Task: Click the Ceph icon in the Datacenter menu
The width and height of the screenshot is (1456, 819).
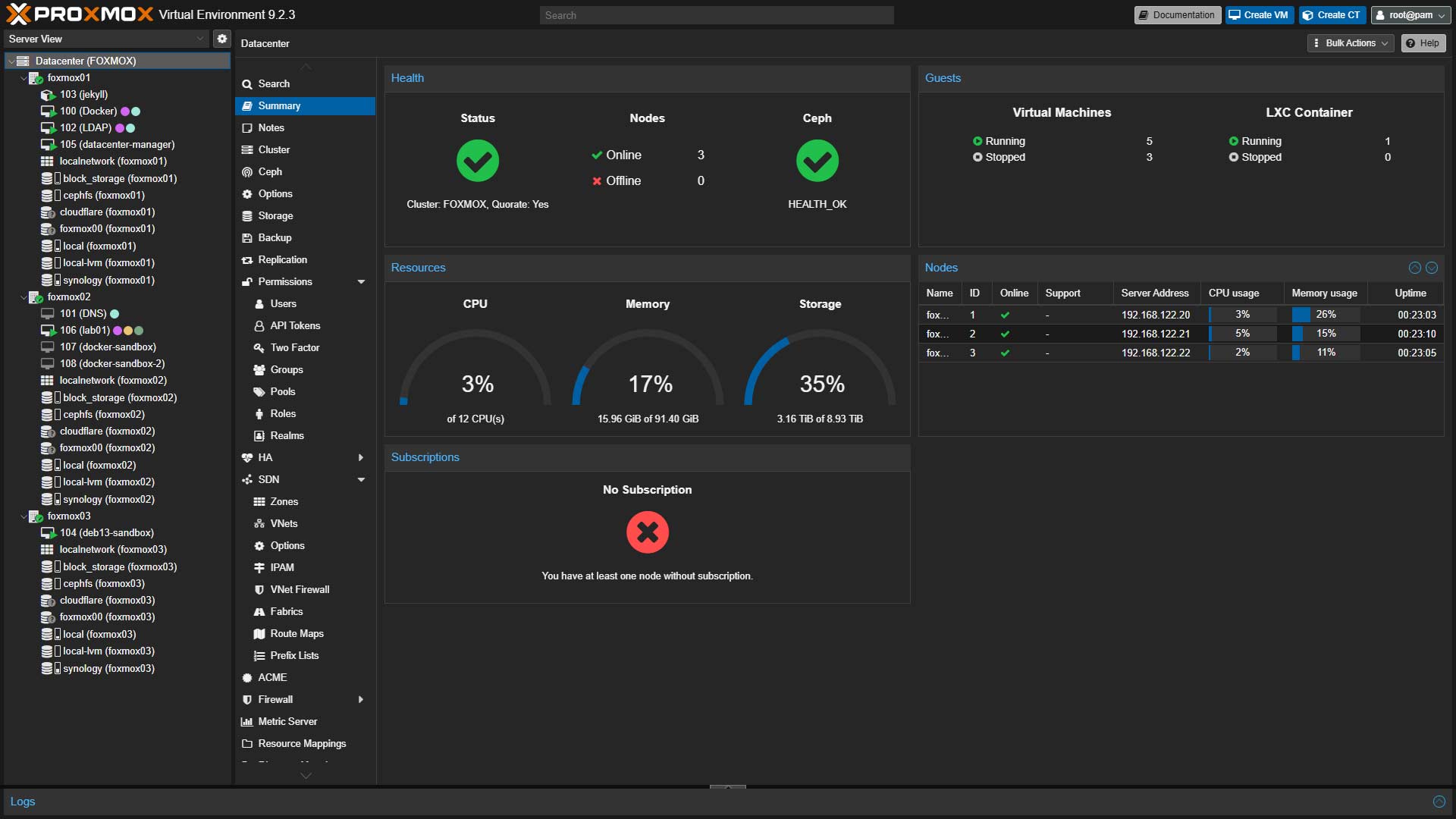Action: 247,172
